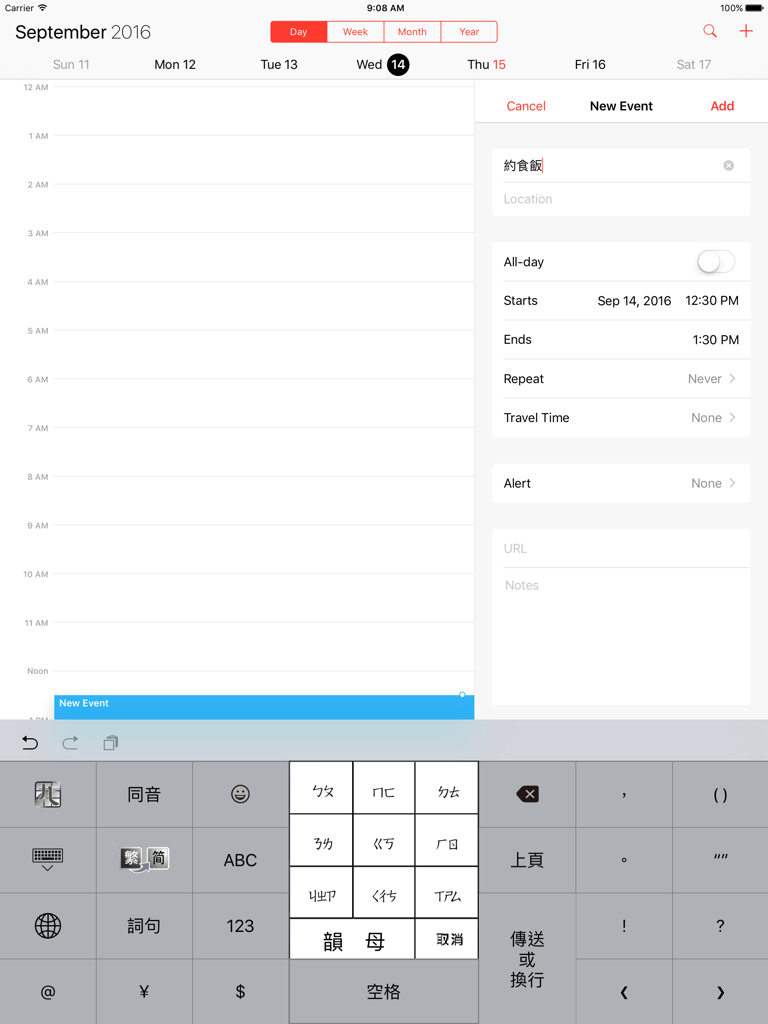Open the calendar search magnifier

point(710,31)
